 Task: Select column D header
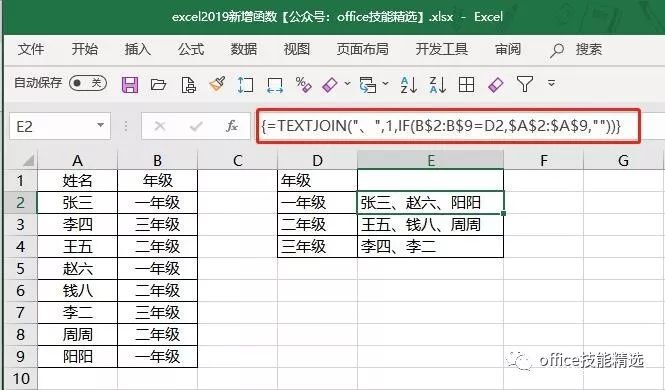pos(317,161)
